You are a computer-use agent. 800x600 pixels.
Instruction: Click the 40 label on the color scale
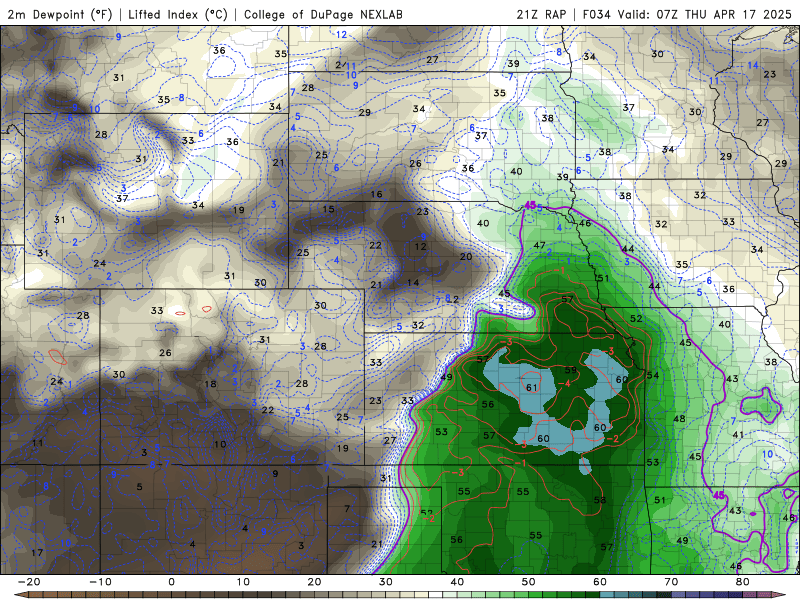point(457,582)
